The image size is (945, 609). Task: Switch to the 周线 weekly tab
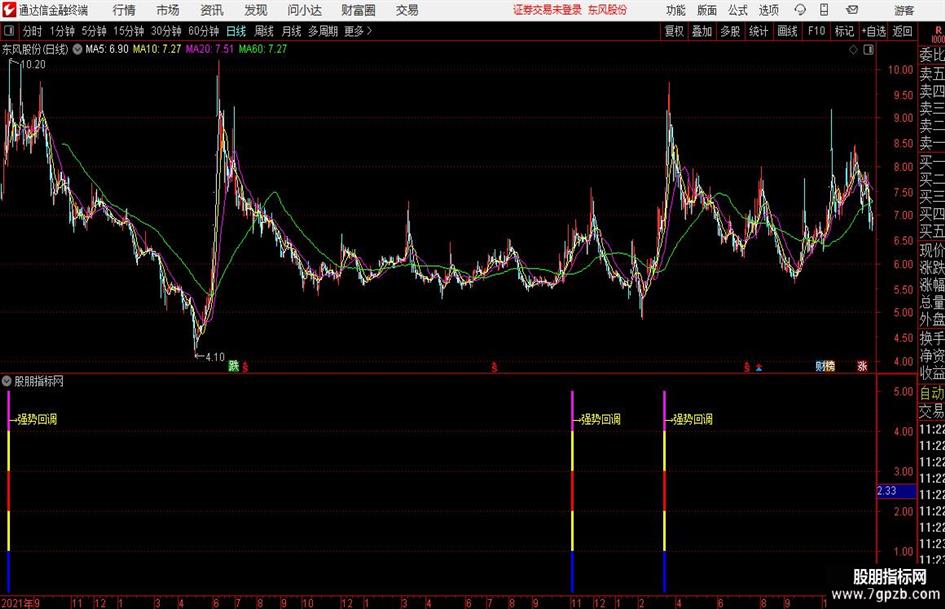(264, 31)
